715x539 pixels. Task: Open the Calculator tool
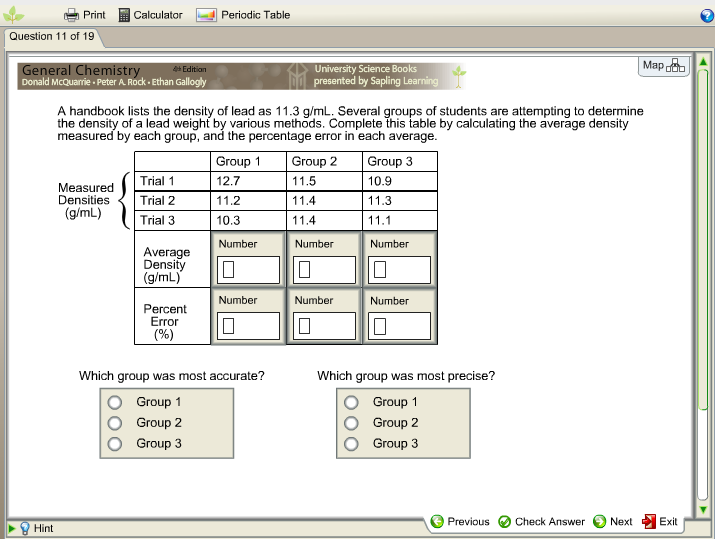[x=150, y=15]
